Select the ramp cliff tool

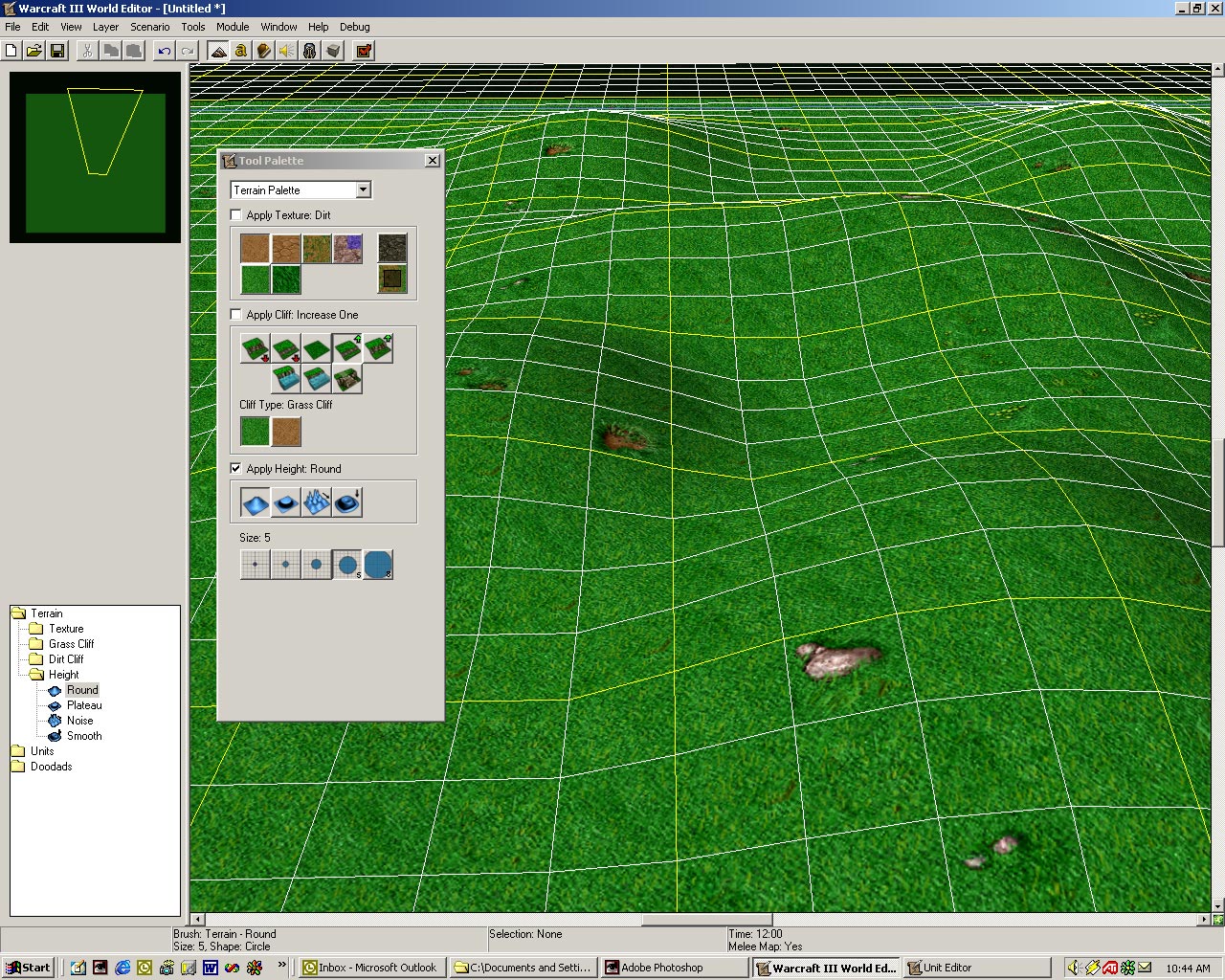tap(347, 379)
